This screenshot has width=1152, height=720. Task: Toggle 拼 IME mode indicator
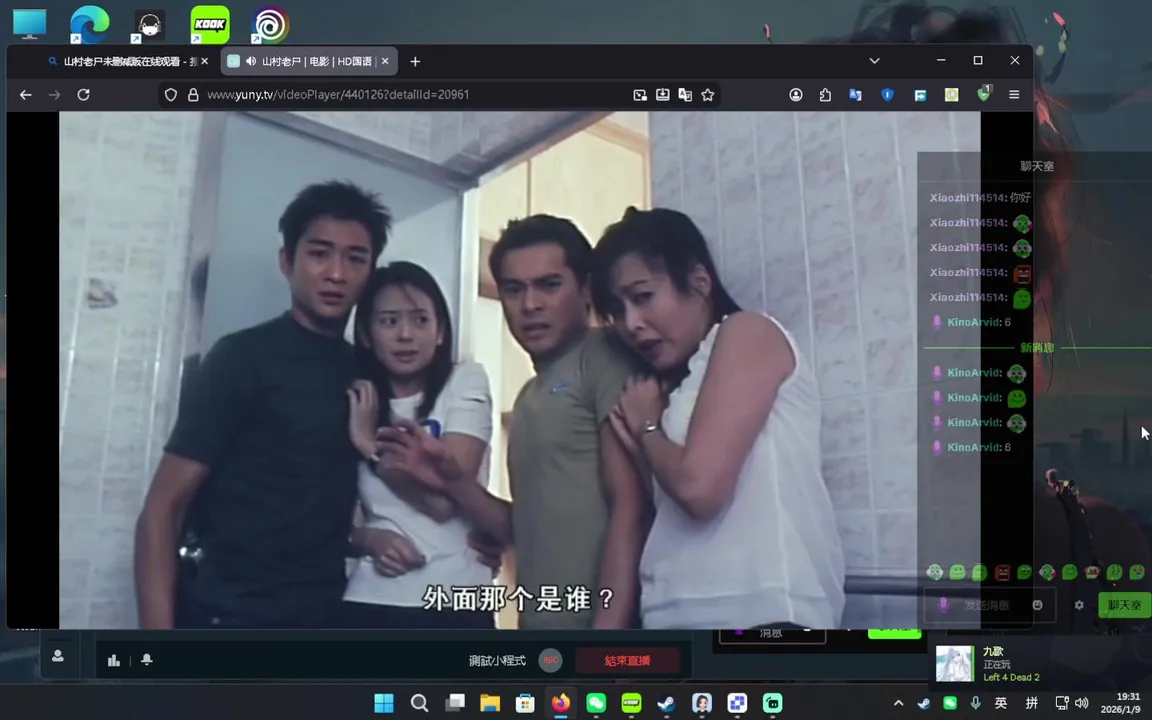1032,703
